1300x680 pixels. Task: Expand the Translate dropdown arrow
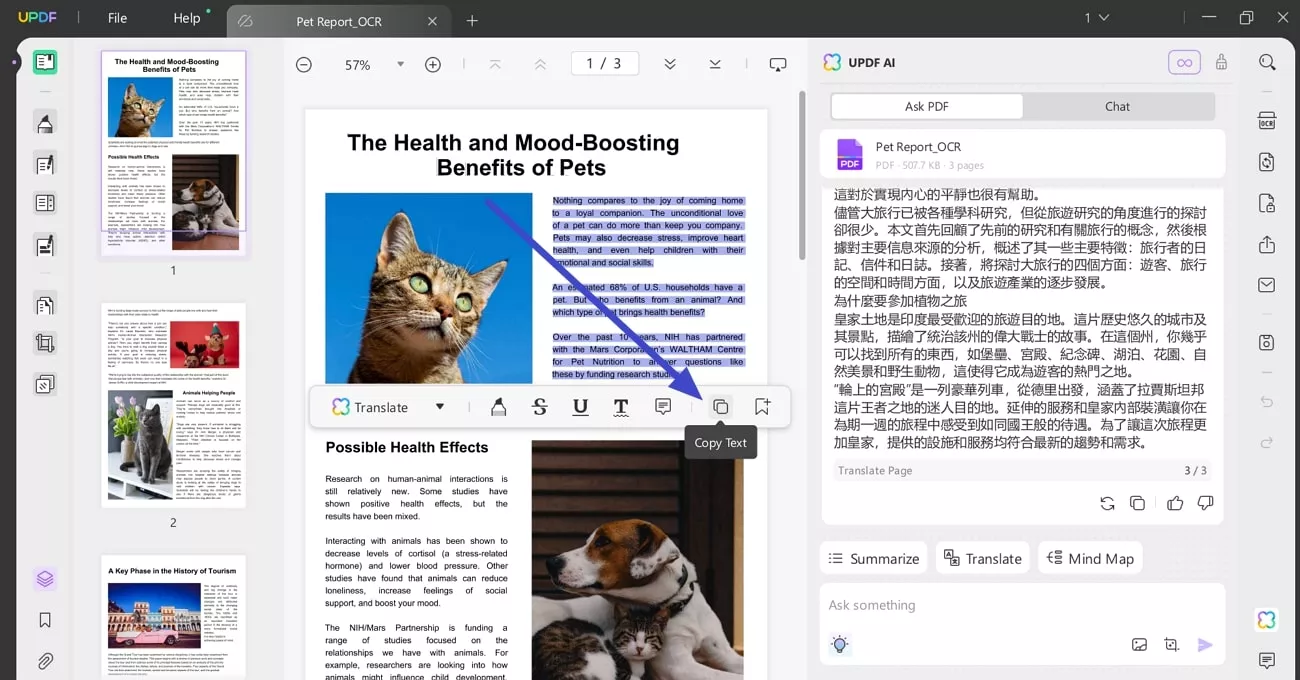[x=439, y=407]
